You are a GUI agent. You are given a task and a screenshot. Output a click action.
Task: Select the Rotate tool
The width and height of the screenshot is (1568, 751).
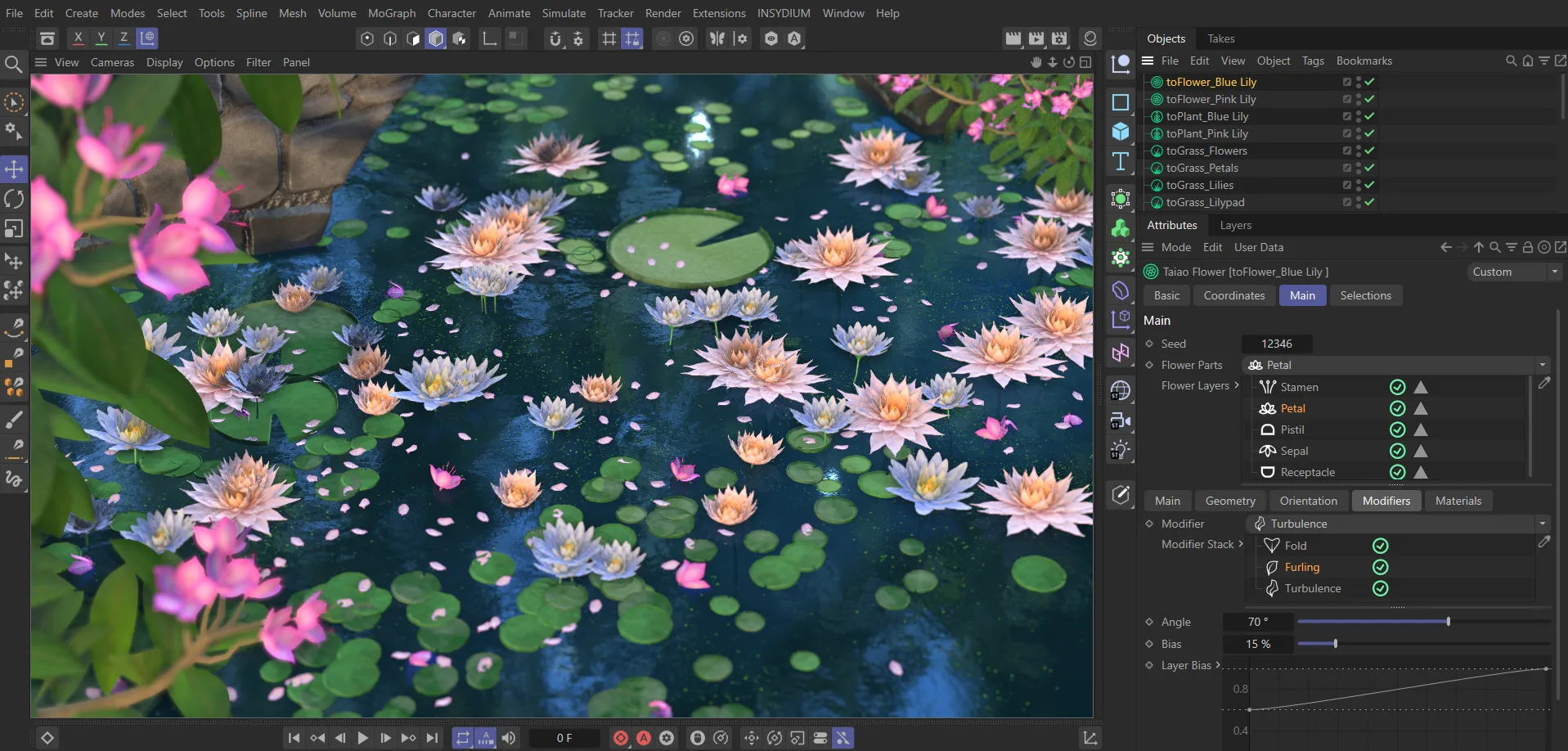pos(14,199)
